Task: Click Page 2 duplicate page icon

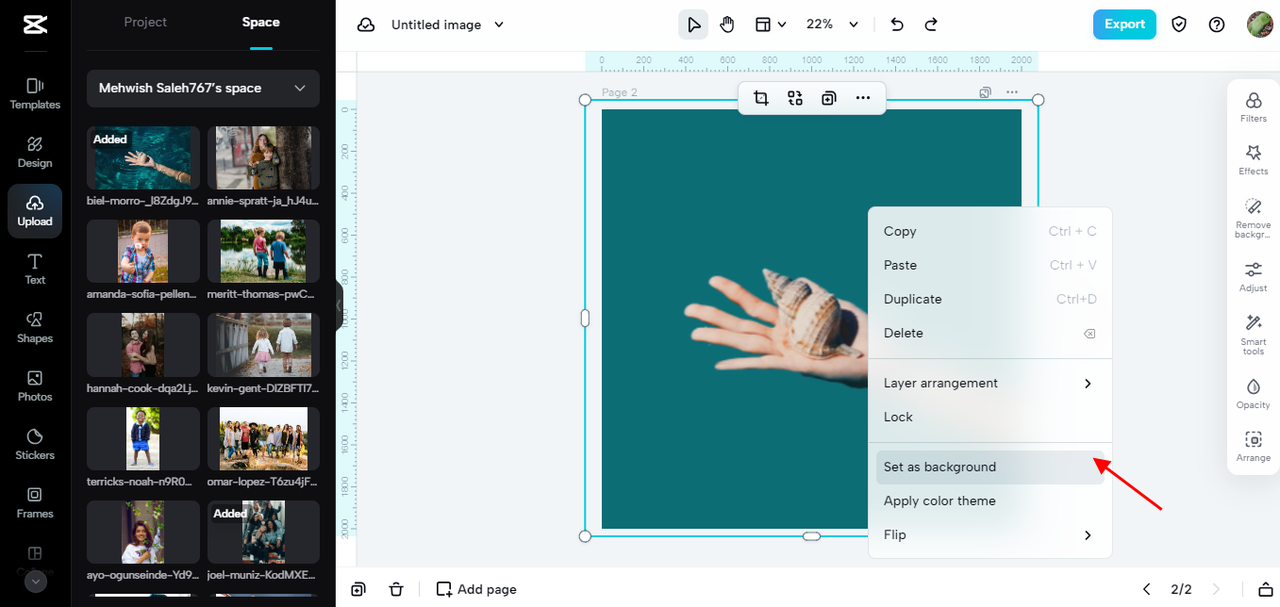Action: pos(985,92)
